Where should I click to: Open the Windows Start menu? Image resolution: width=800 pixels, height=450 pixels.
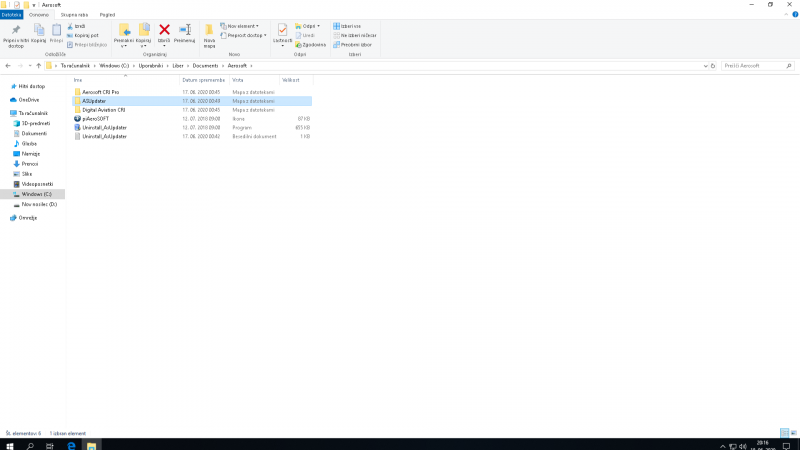[x=9, y=446]
